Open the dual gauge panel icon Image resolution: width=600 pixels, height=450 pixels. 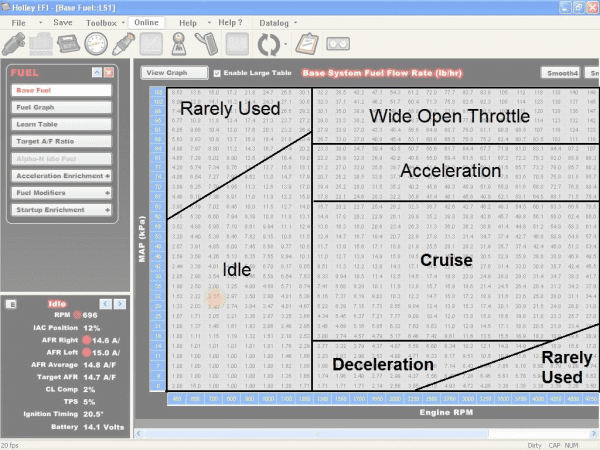click(338, 44)
